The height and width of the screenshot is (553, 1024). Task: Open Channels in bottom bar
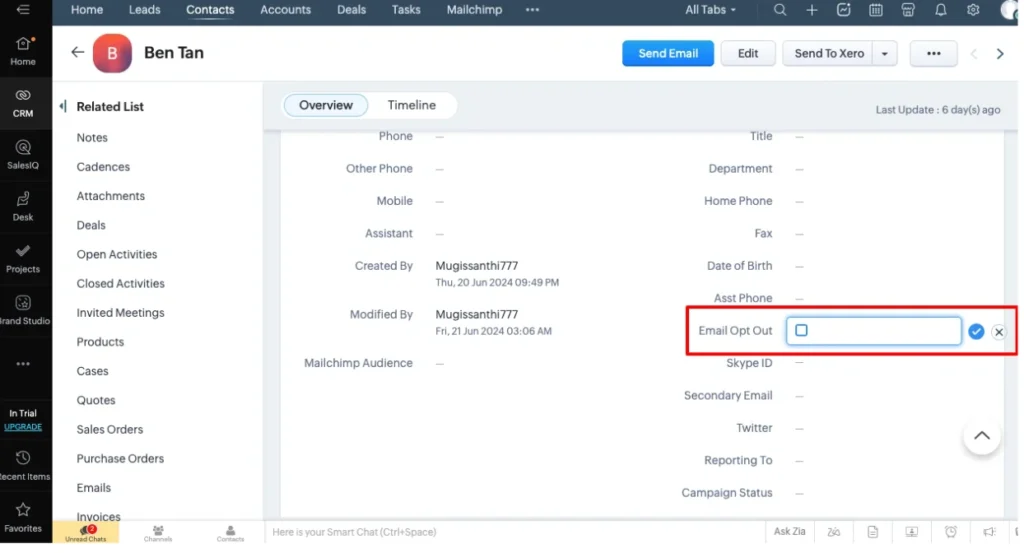(x=158, y=533)
